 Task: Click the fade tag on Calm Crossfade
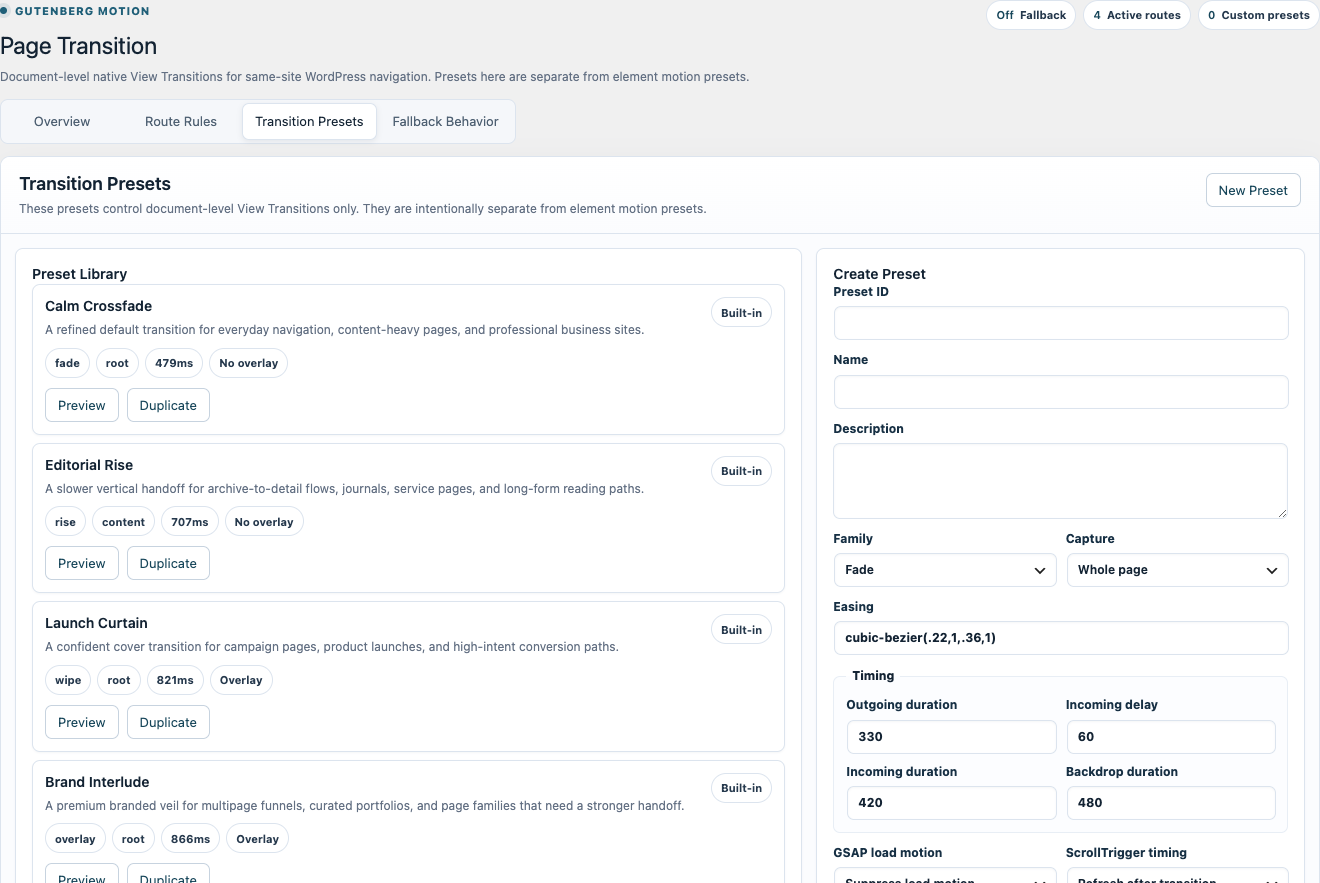coord(68,363)
